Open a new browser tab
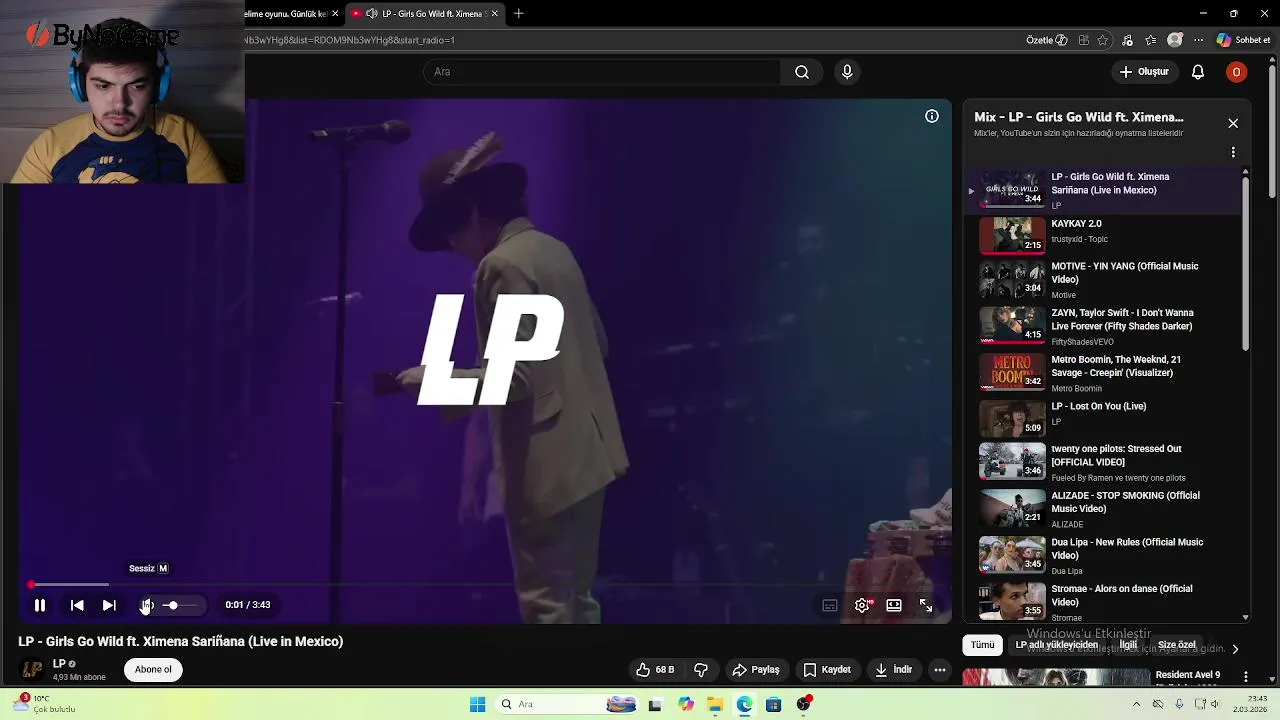The height and width of the screenshot is (720, 1280). tap(518, 14)
